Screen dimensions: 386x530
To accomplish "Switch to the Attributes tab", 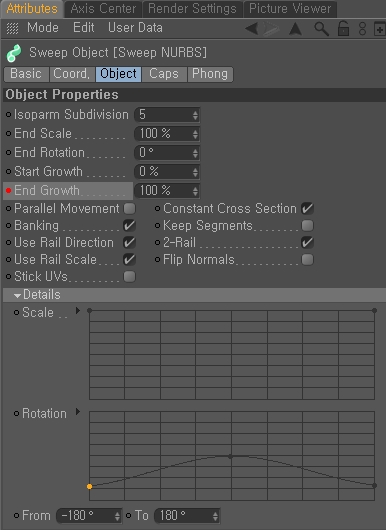I will [32, 9].
